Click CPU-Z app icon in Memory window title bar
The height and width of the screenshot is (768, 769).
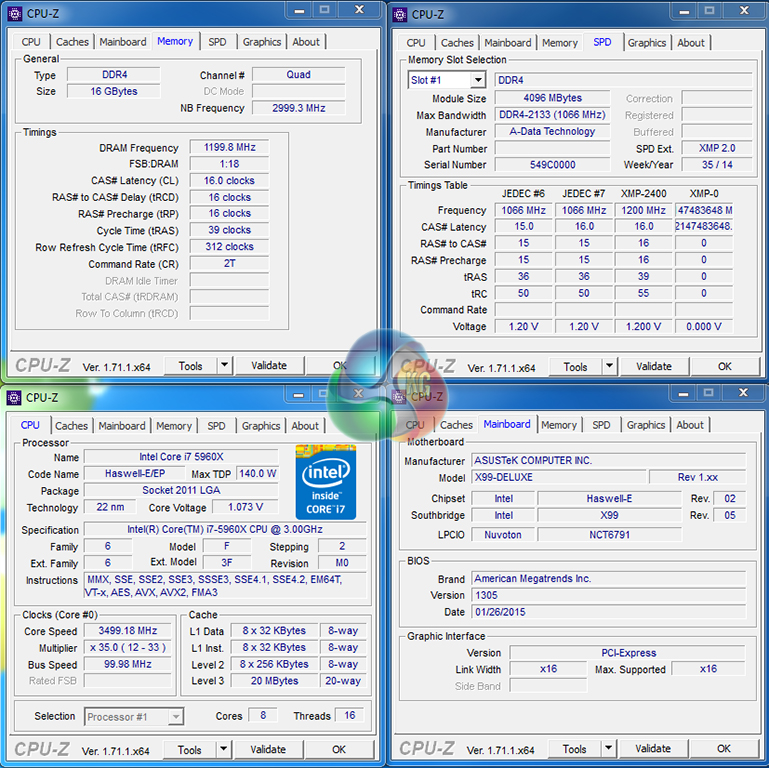click(15, 13)
